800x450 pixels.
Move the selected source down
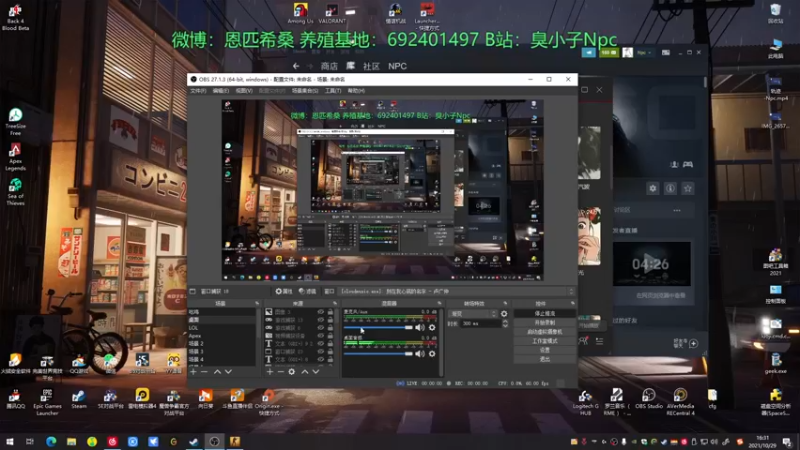pyautogui.click(x=316, y=372)
